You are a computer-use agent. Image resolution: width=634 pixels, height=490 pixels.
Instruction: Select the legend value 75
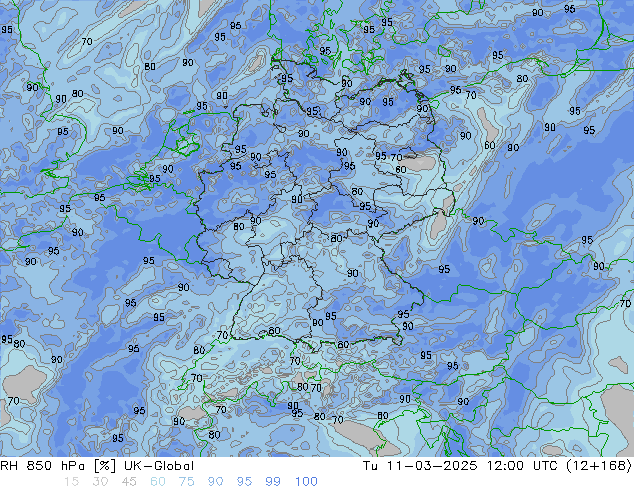(186, 482)
